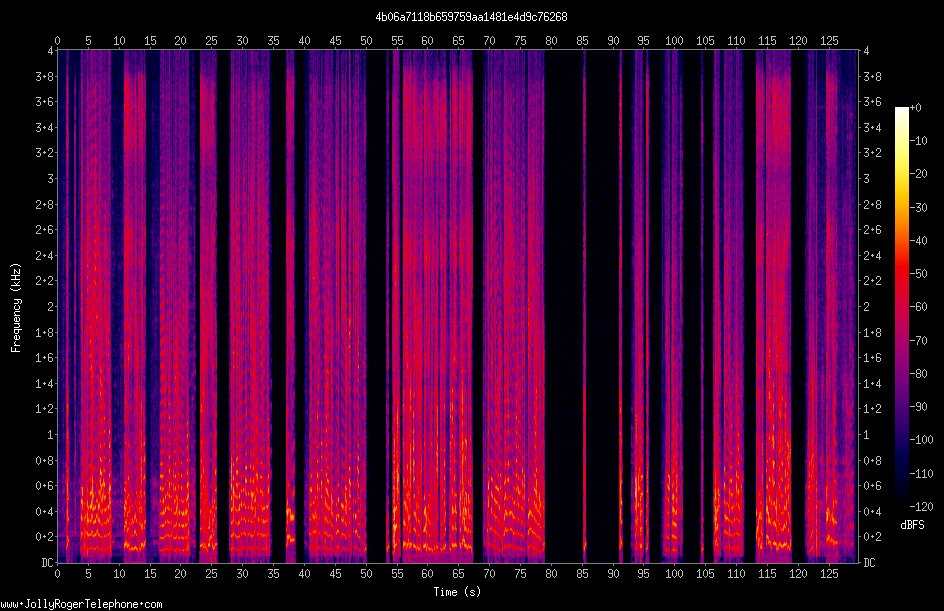Select the "-70" value on the dBFS scale
The width and height of the screenshot is (944, 611).
pos(918,341)
